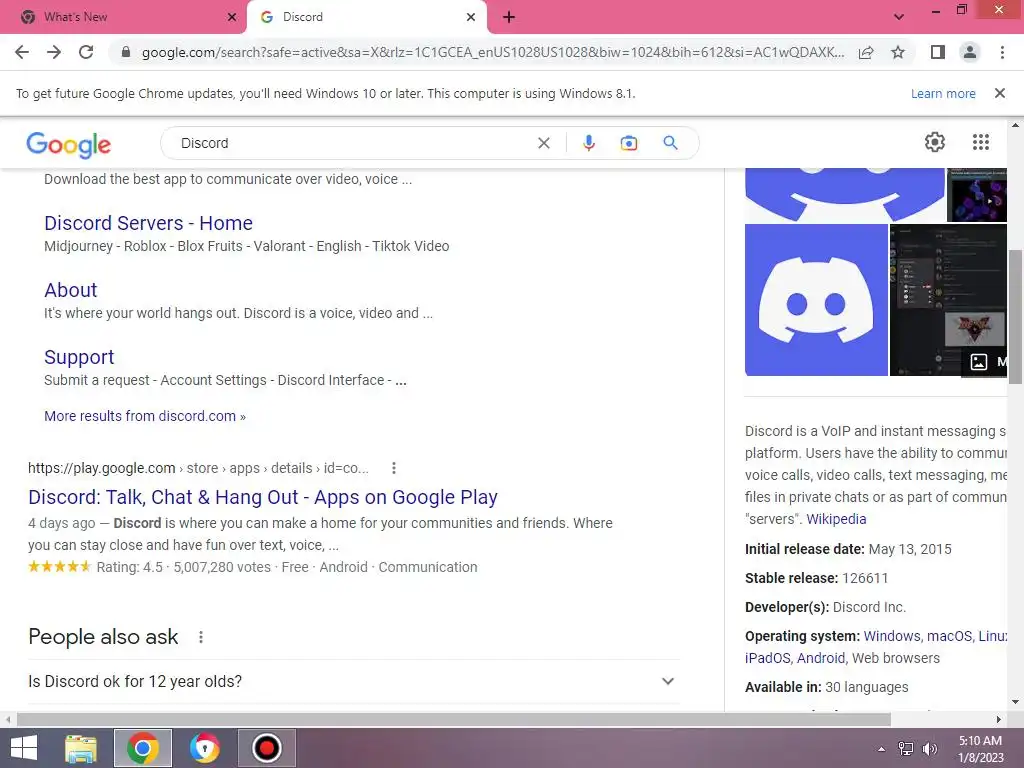Open the tab search dropdown

pyautogui.click(x=899, y=17)
